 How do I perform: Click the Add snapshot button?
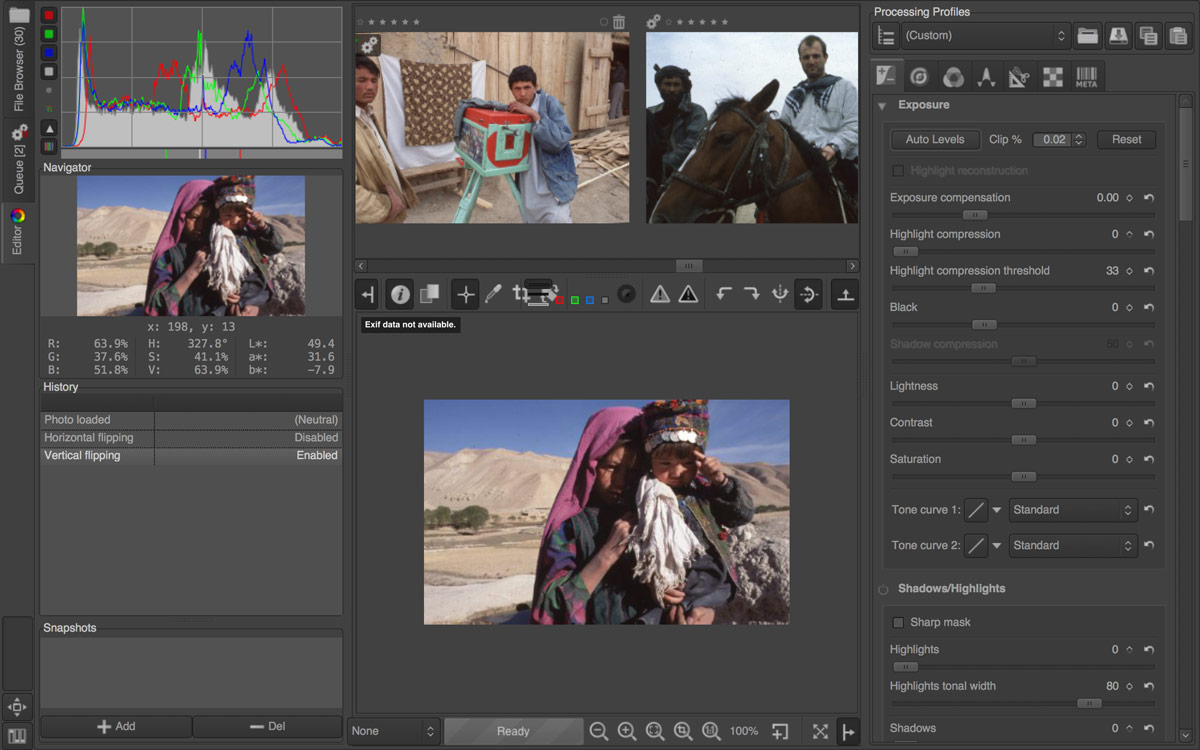tap(116, 727)
